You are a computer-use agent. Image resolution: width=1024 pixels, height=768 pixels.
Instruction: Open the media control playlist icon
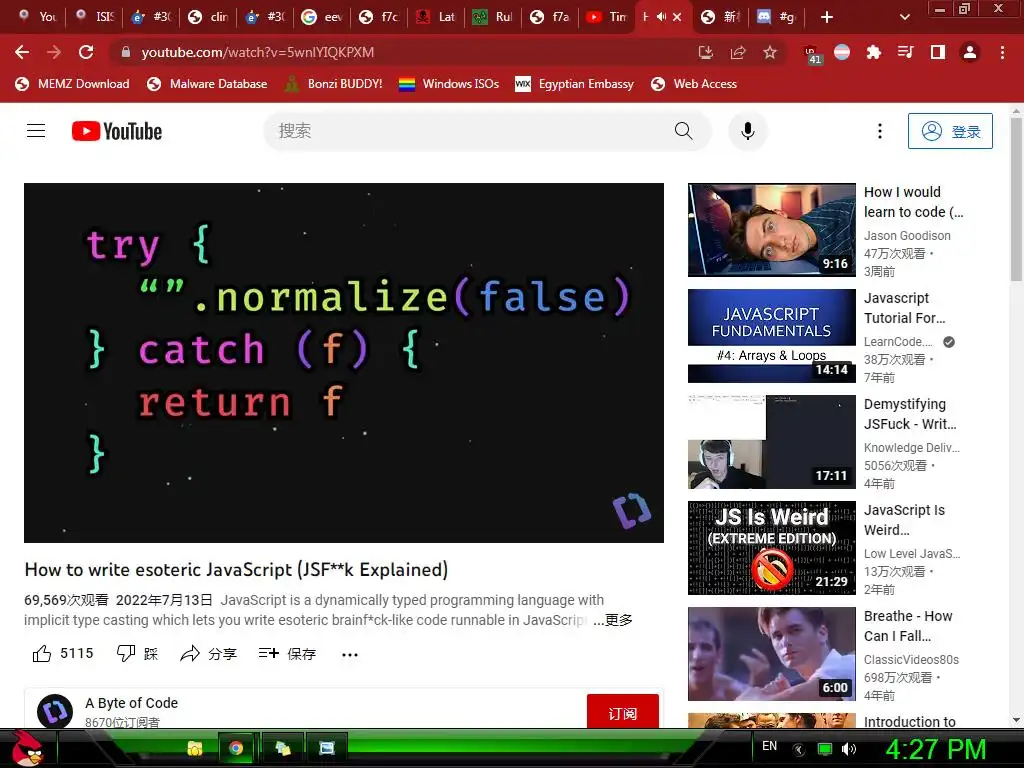tap(905, 52)
